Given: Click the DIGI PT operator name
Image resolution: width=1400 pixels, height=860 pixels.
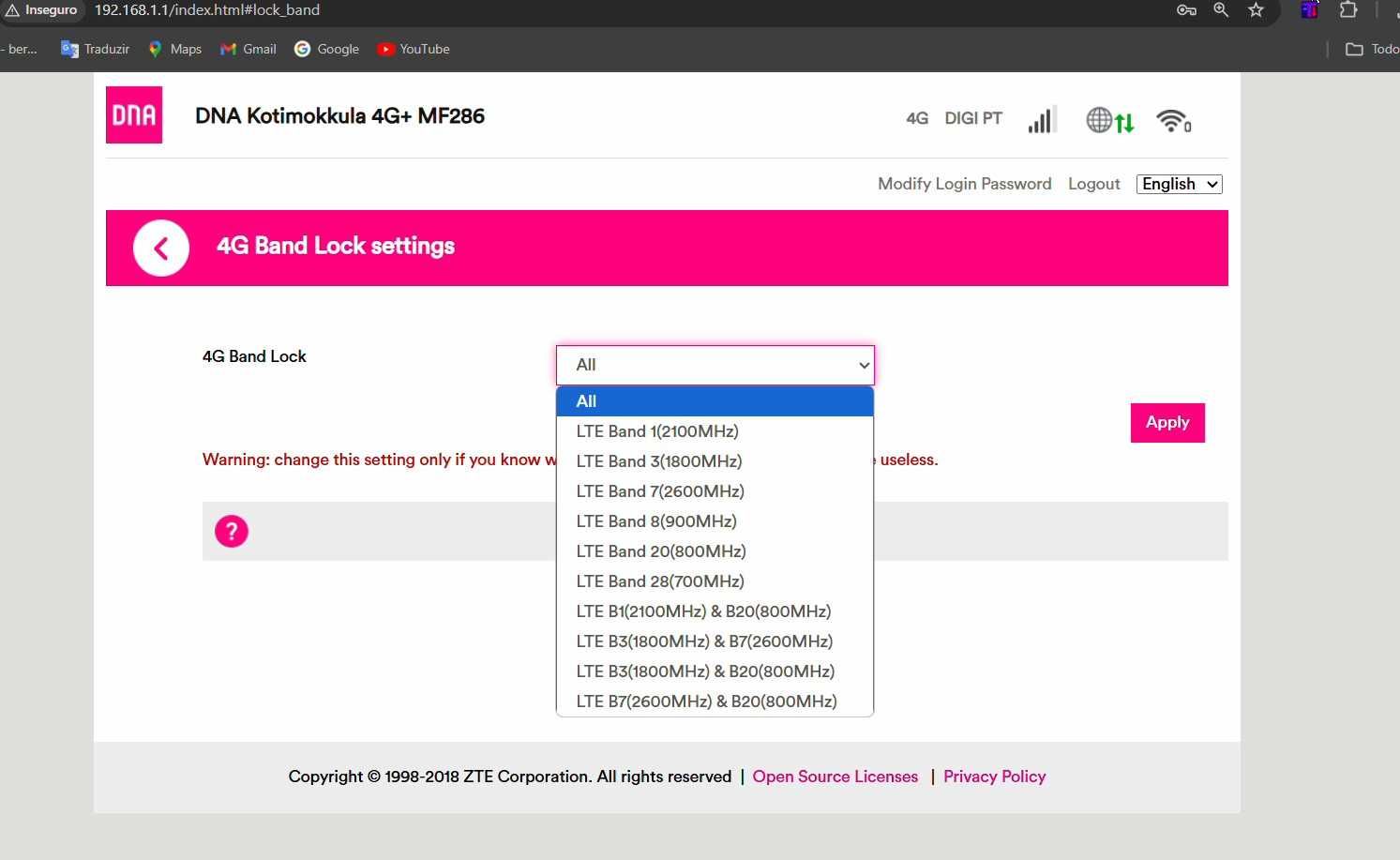Looking at the screenshot, I should [x=973, y=118].
